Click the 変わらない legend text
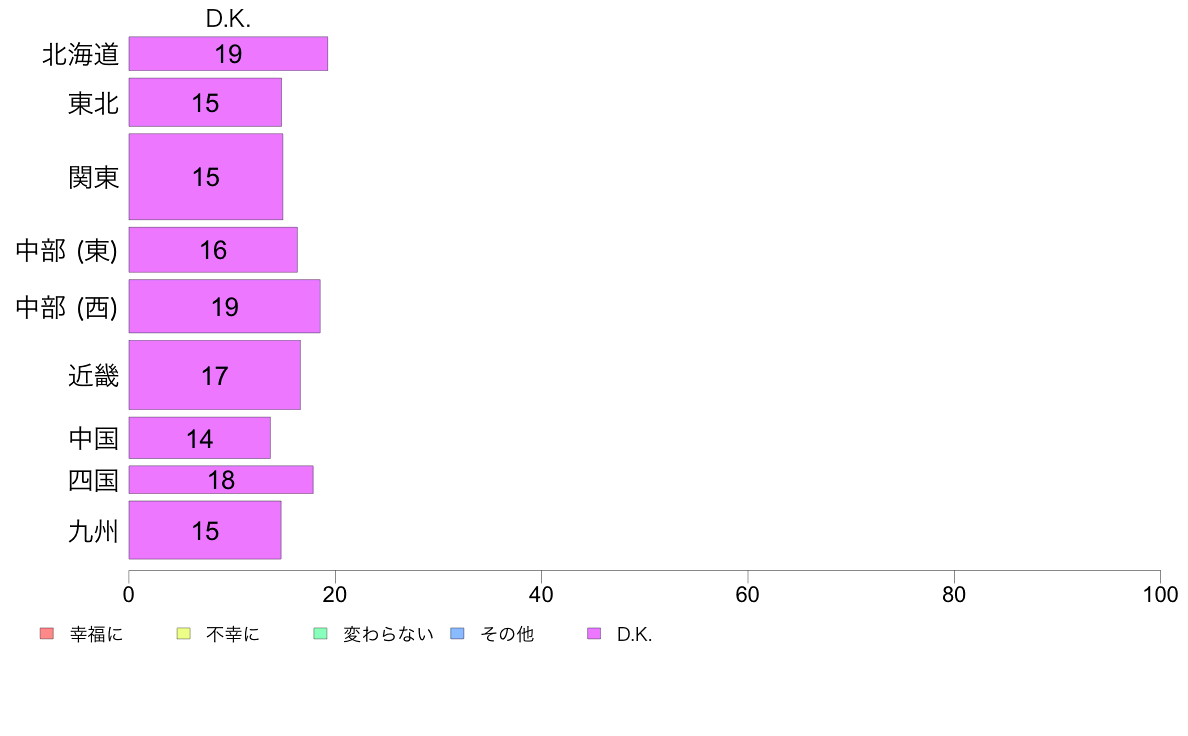The width and height of the screenshot is (1188, 736). tap(388, 634)
